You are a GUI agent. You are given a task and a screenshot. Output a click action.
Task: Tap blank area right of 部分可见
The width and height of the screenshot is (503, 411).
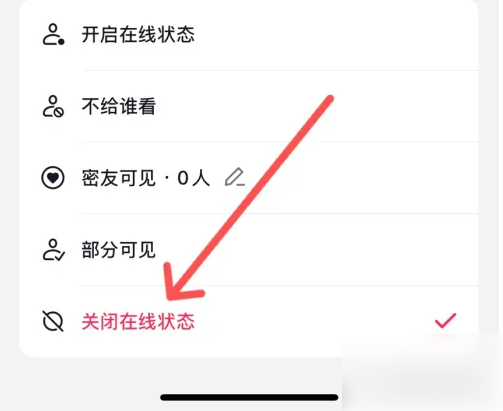pyautogui.click(x=367, y=250)
